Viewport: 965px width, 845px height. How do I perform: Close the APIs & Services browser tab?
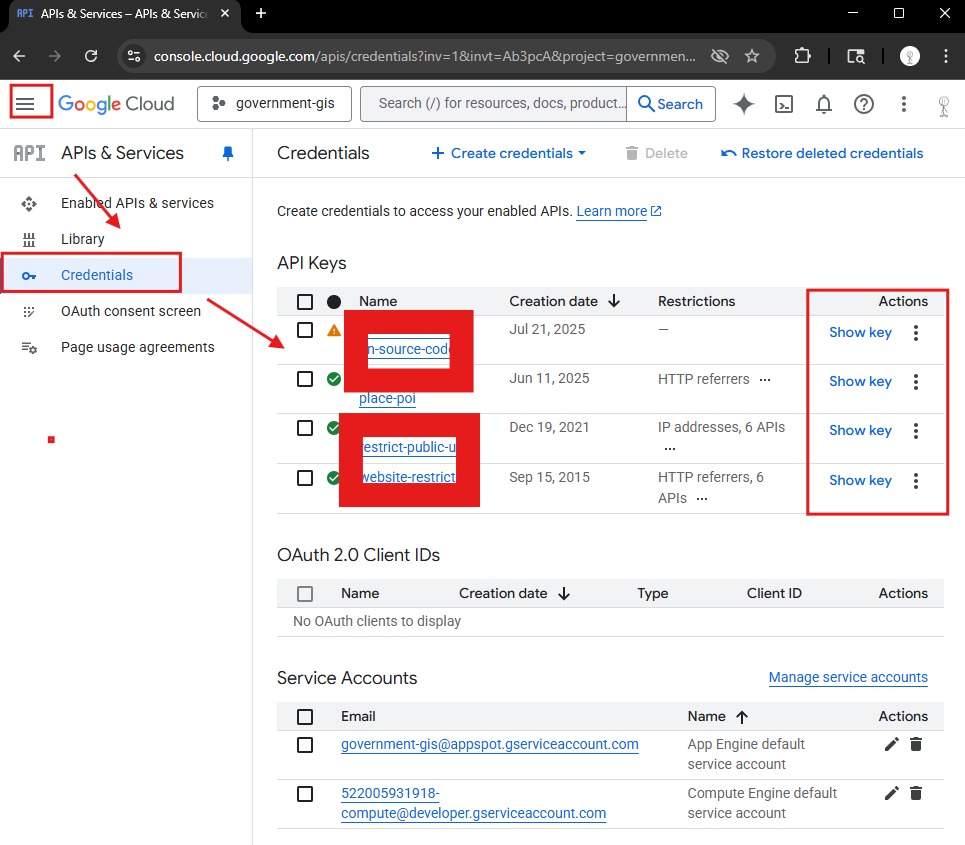(225, 13)
